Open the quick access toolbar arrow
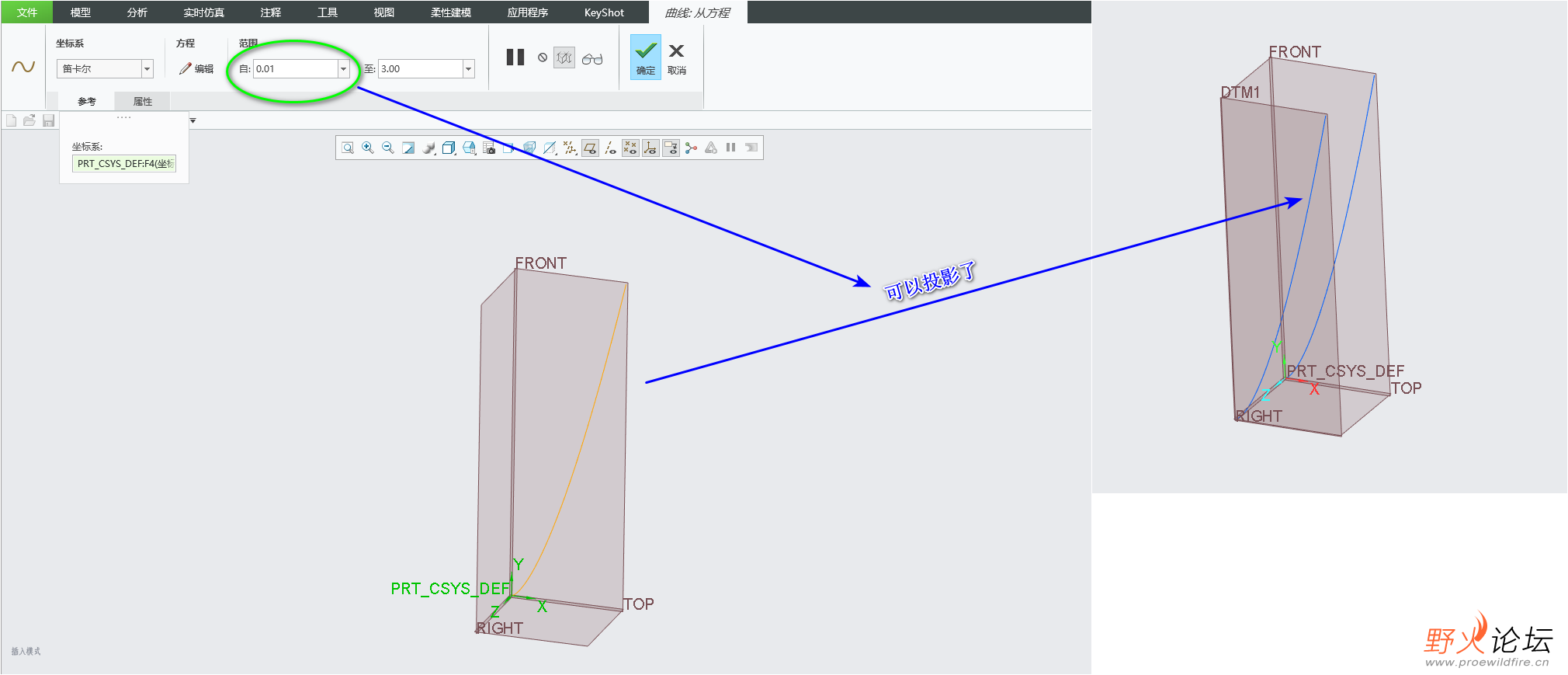Image resolution: width=1568 pixels, height=675 pixels. tap(193, 120)
